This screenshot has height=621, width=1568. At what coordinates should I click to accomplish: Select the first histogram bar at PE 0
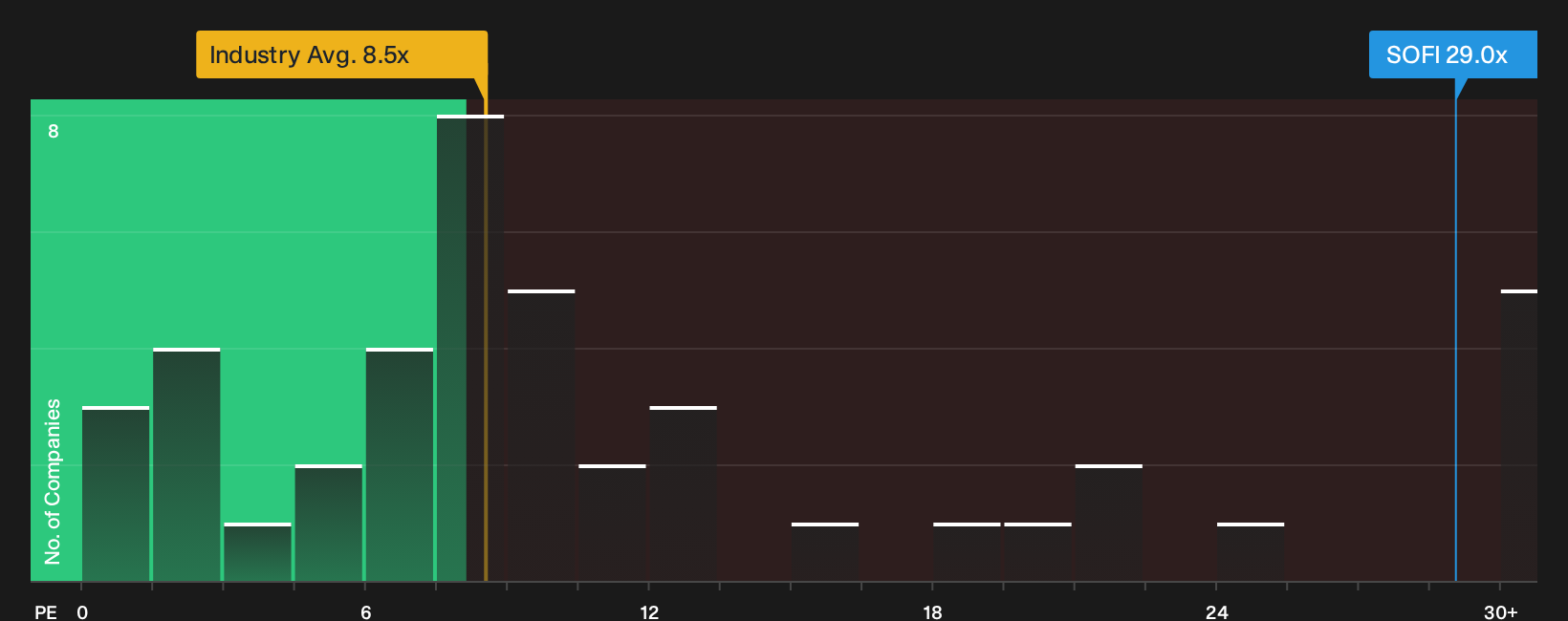click(x=116, y=494)
